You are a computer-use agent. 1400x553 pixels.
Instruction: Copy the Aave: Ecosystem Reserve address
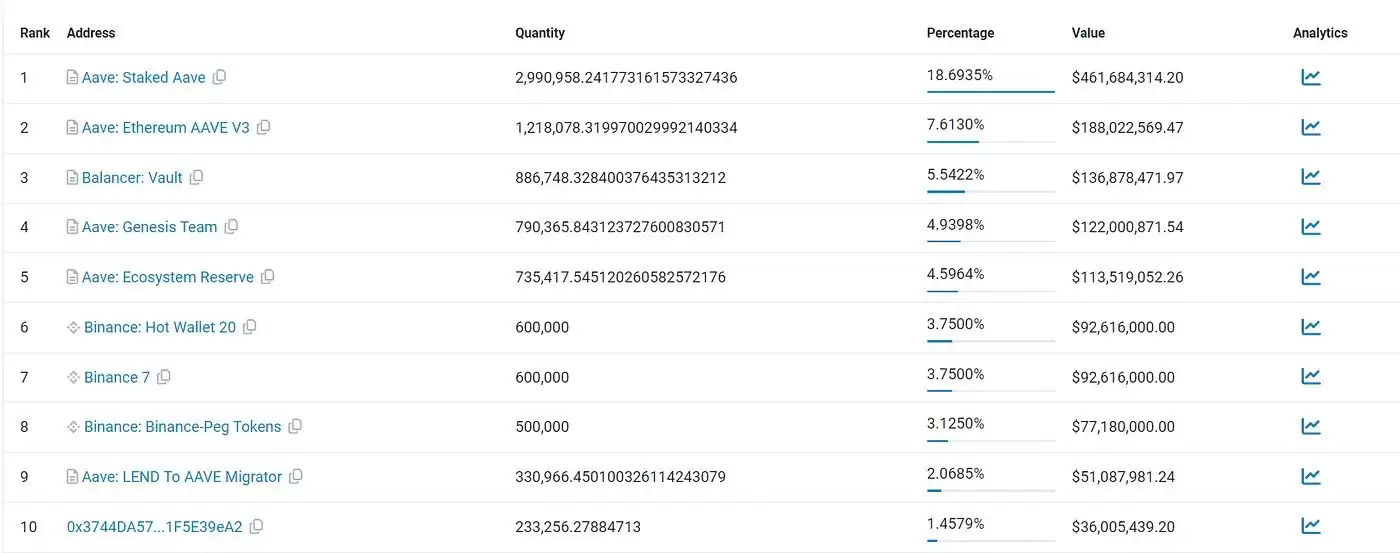point(267,277)
